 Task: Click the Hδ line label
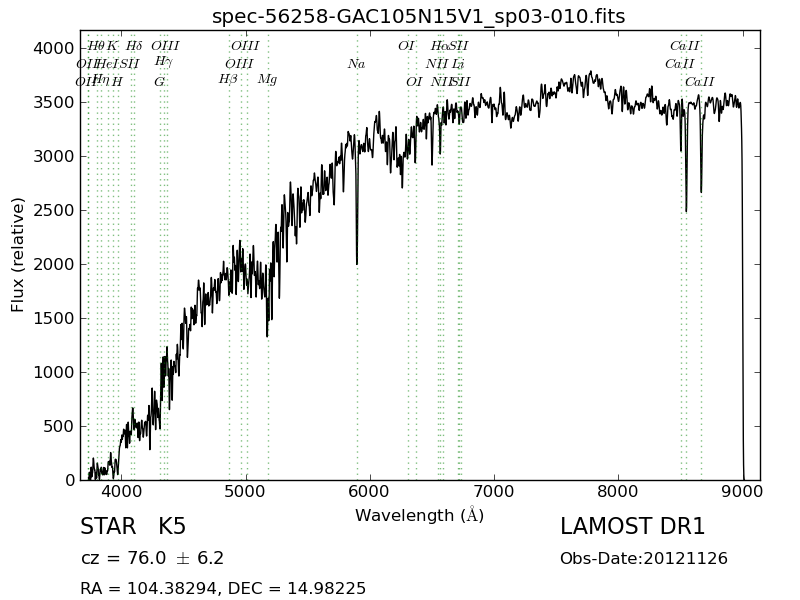pos(134,46)
